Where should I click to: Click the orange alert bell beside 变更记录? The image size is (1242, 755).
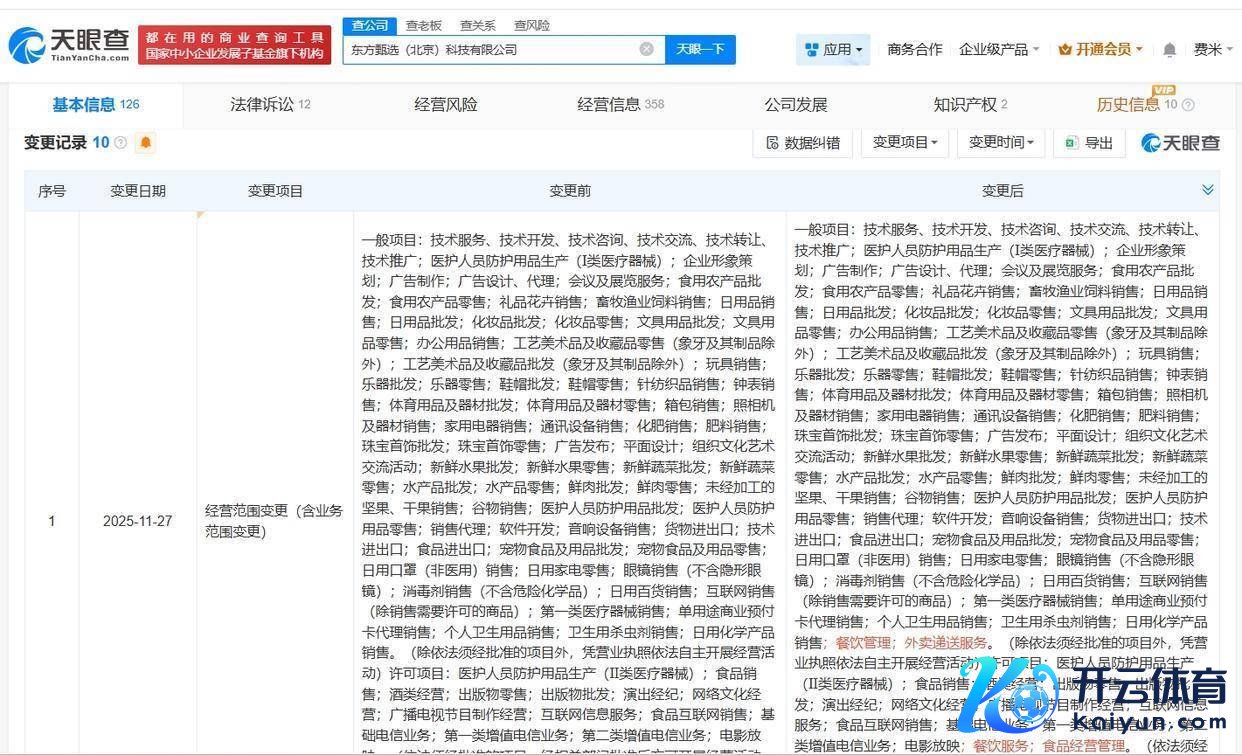click(x=145, y=143)
